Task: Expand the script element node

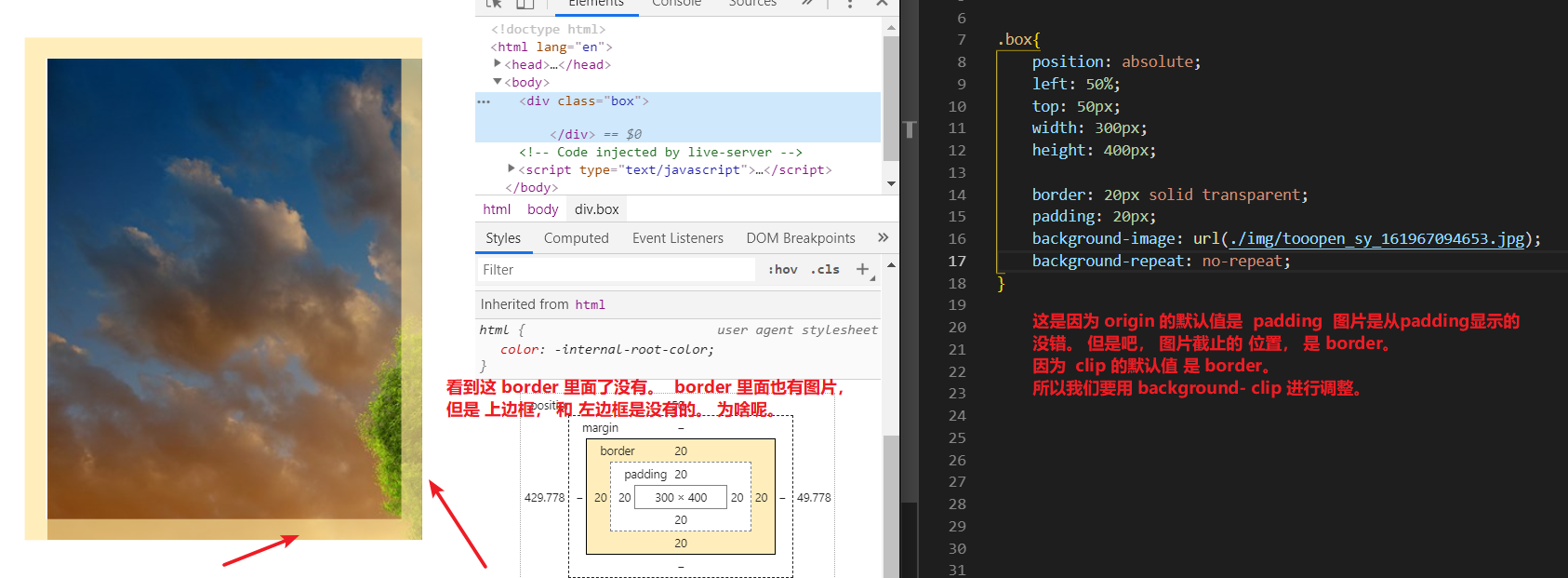Action: click(x=512, y=168)
